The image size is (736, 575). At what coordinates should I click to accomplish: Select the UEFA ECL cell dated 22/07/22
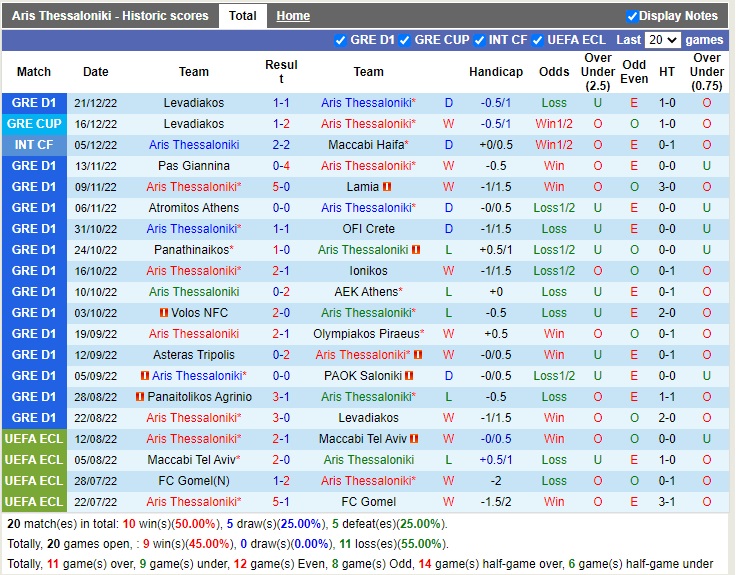[x=34, y=502]
